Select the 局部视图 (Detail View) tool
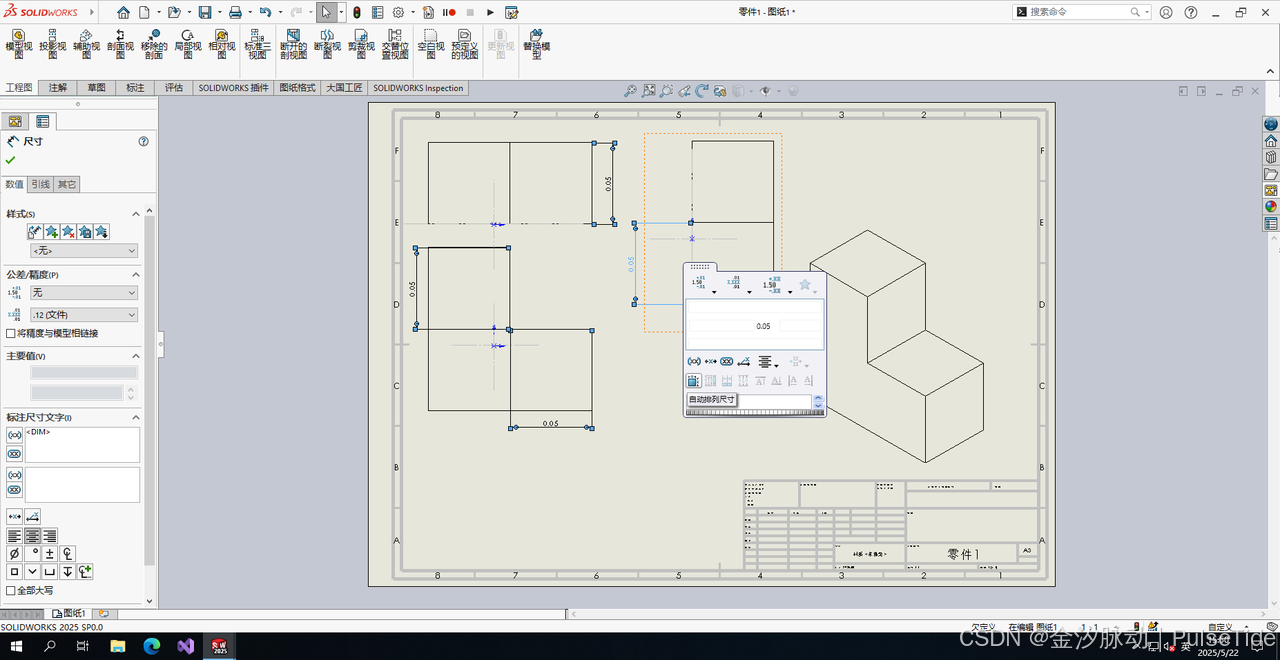Viewport: 1280px width, 660px height. pos(187,44)
